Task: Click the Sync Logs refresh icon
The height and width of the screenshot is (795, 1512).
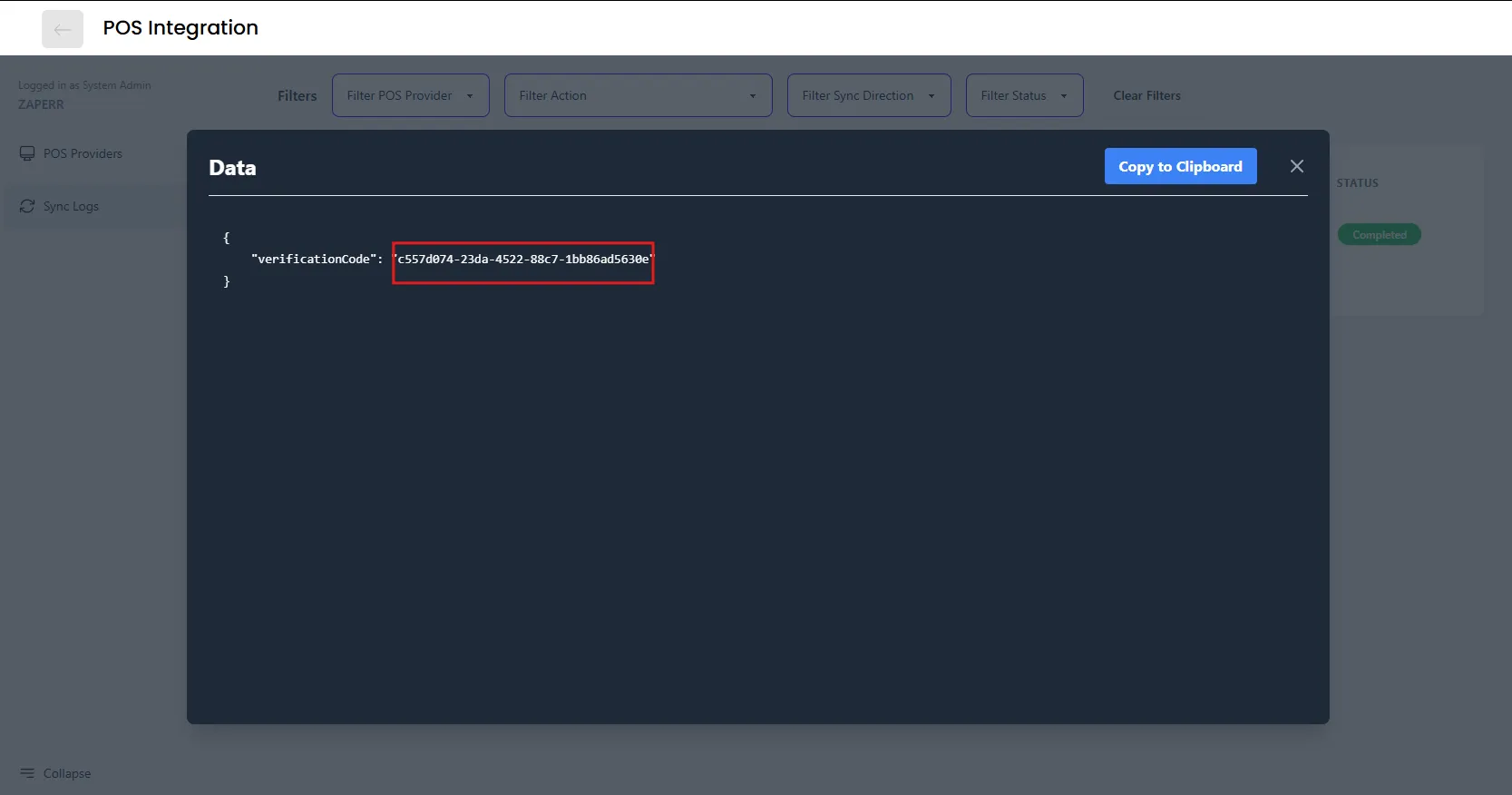Action: click(x=27, y=206)
